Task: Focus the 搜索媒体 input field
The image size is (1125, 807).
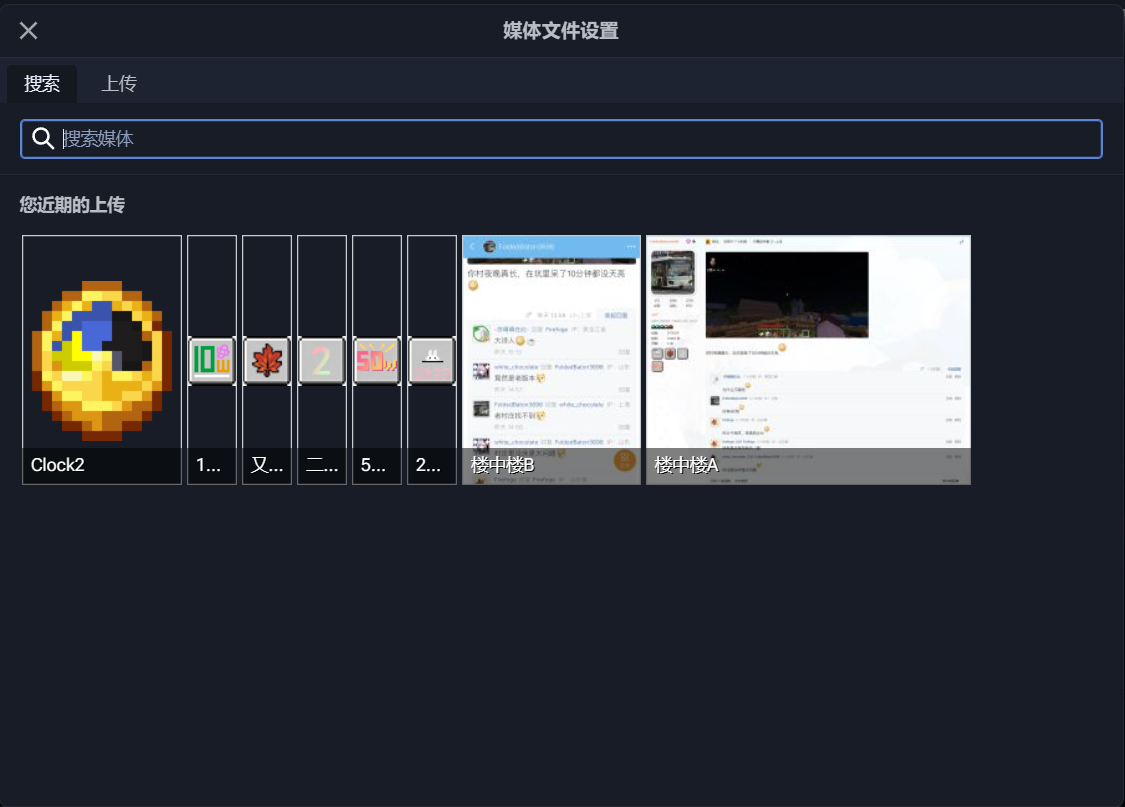Action: [561, 139]
